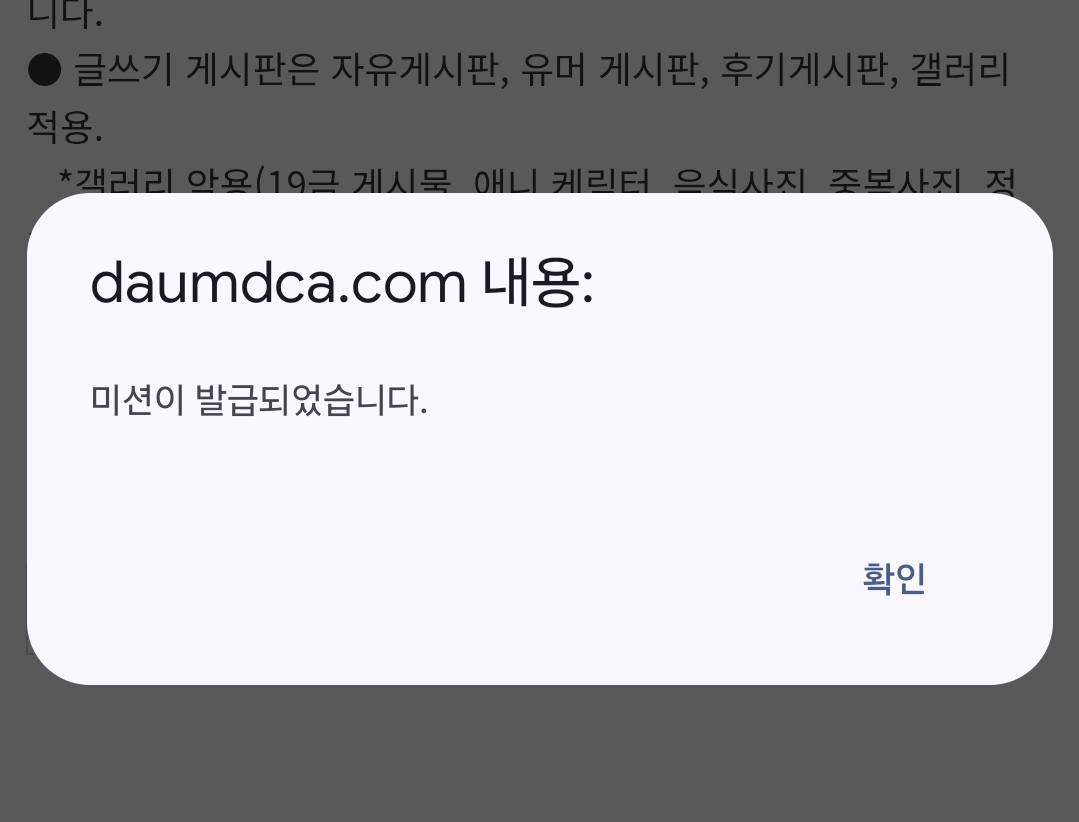Click the 미션이 발급되었습니다. message text
Image resolution: width=1079 pixels, height=822 pixels.
click(259, 400)
